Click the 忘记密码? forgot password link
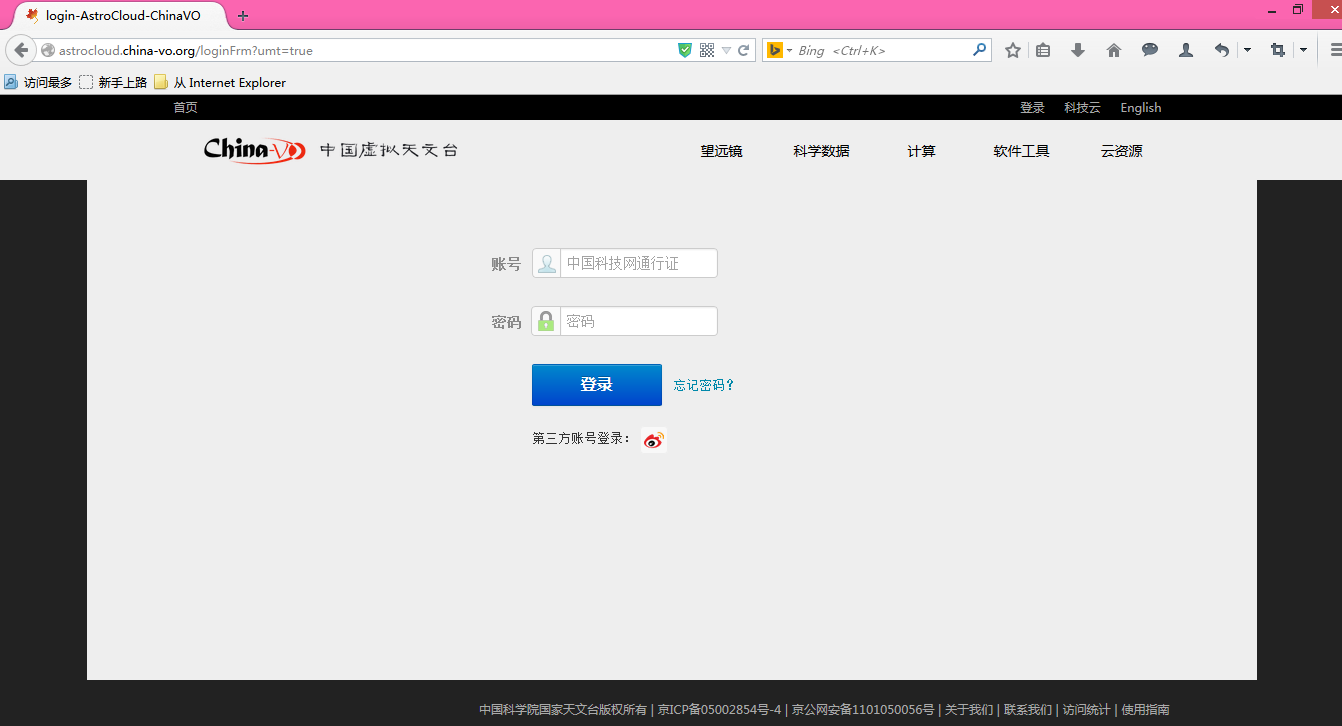1342x726 pixels. 704,385
